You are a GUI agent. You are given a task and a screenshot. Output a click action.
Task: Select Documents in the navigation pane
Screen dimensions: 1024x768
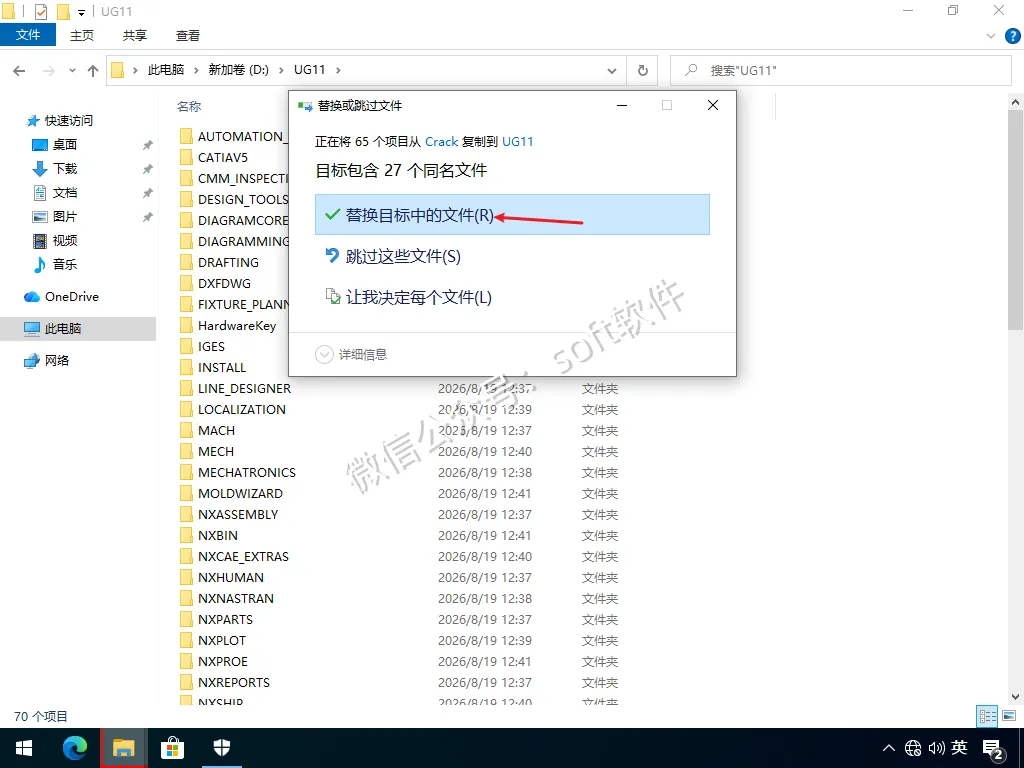[56, 193]
